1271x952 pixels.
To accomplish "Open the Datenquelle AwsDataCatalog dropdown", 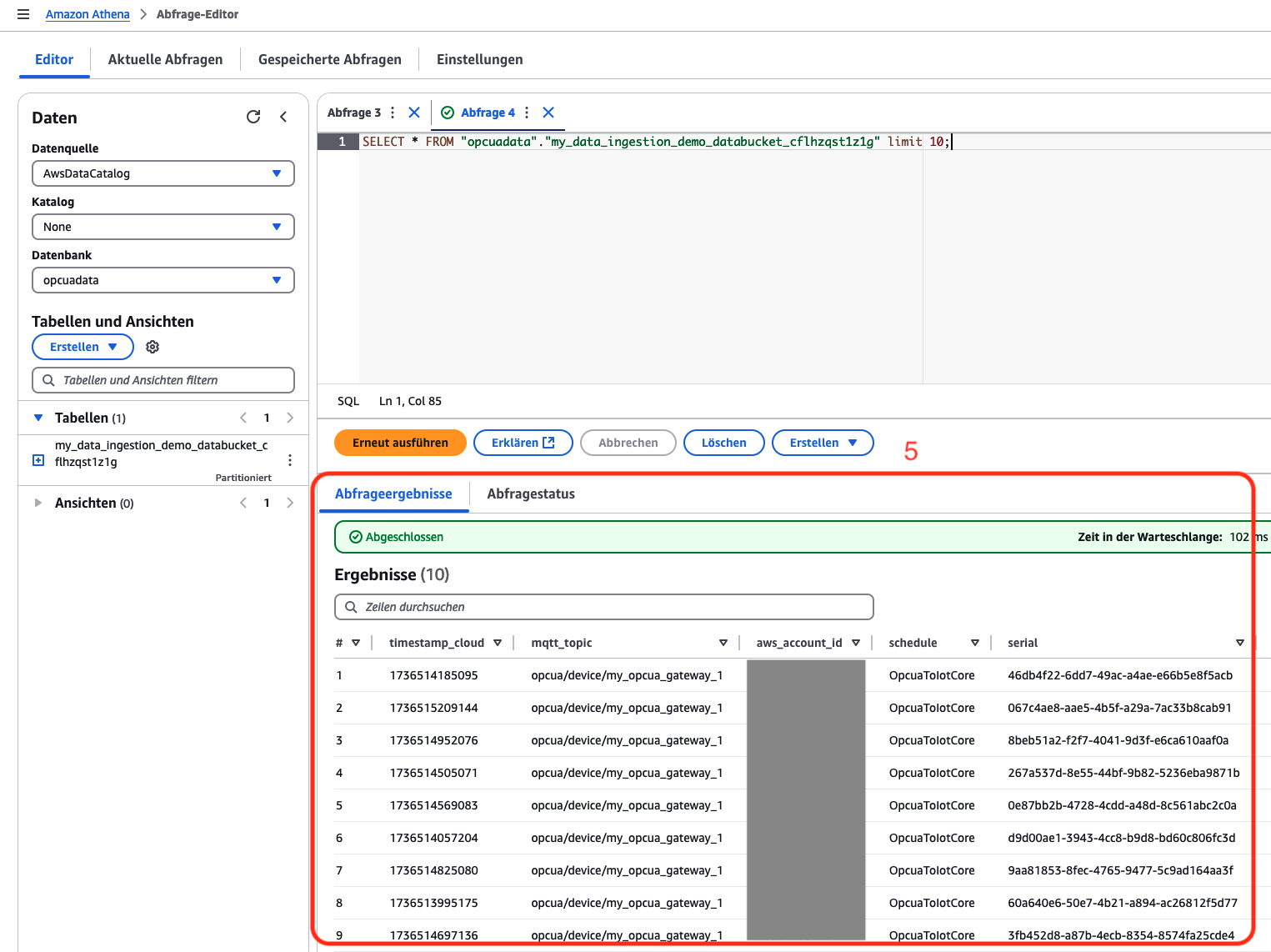I will [163, 173].
